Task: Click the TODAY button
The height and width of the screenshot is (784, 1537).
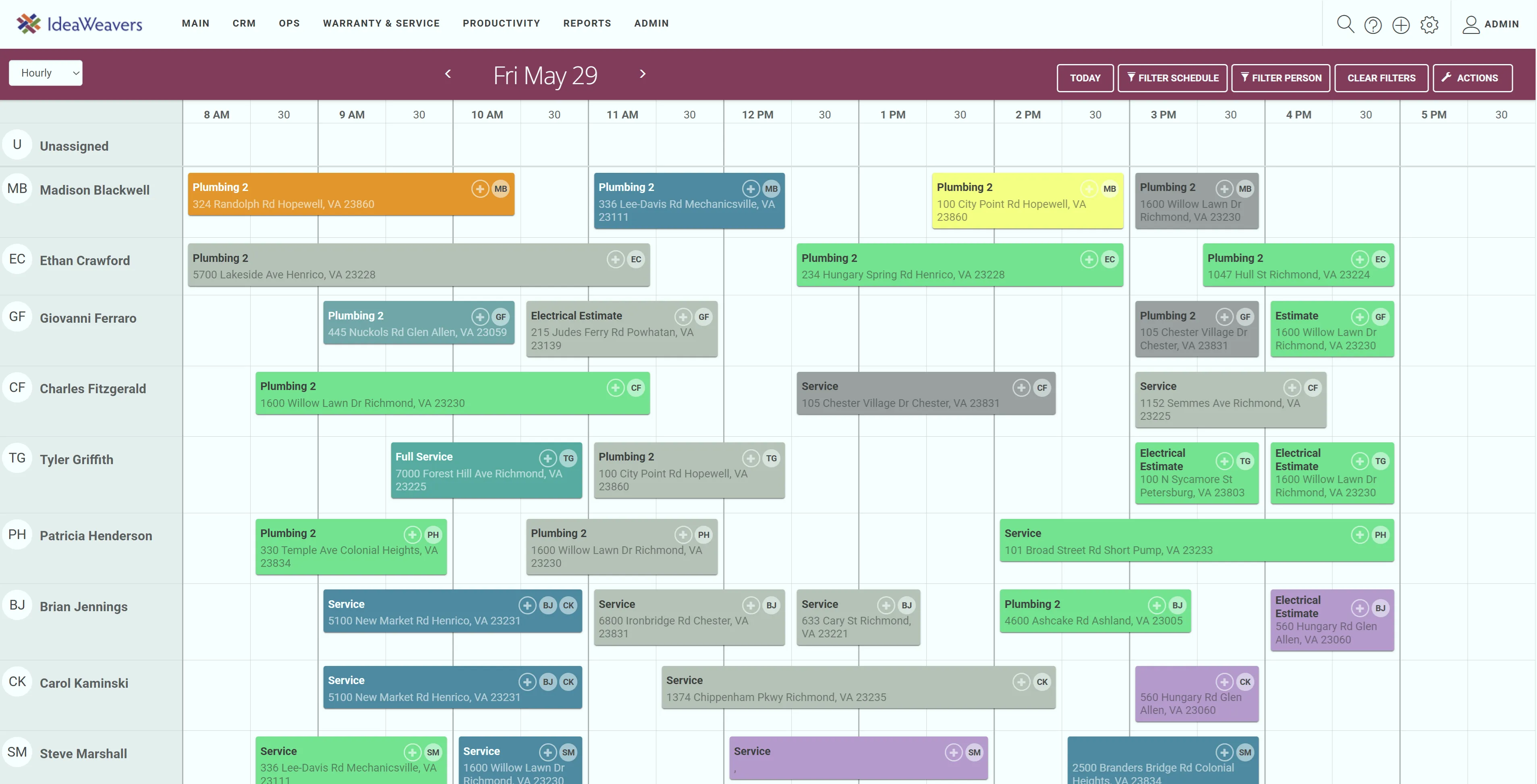Action: point(1085,78)
